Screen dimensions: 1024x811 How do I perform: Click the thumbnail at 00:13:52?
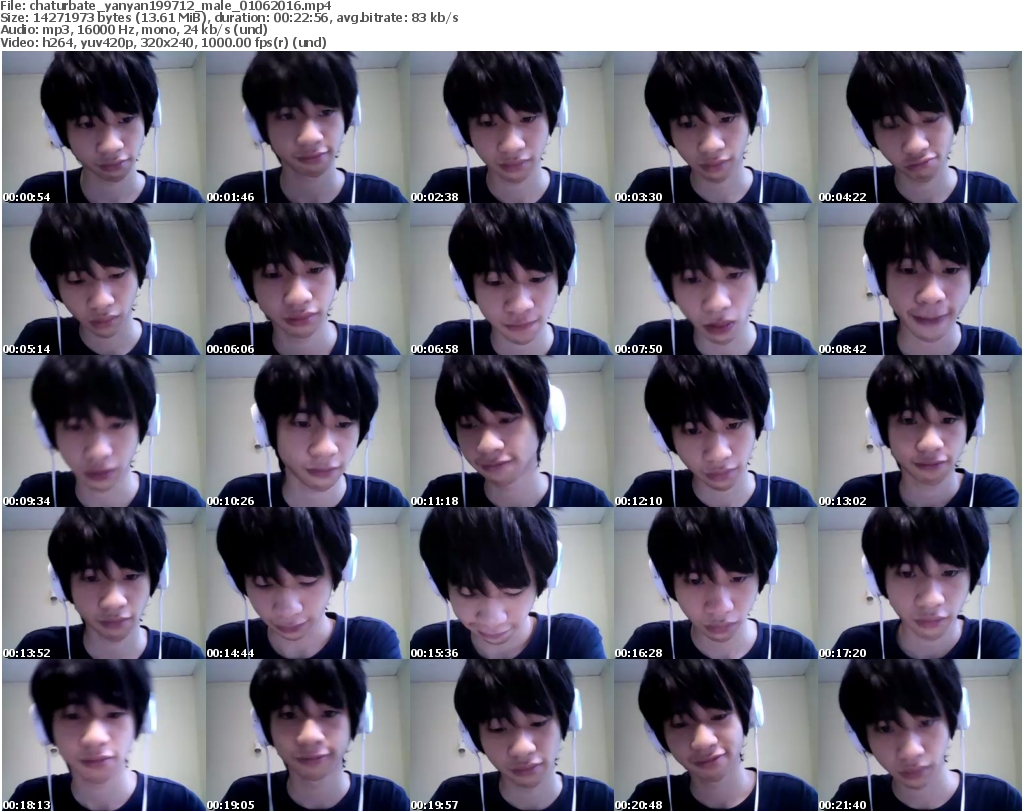pos(104,583)
